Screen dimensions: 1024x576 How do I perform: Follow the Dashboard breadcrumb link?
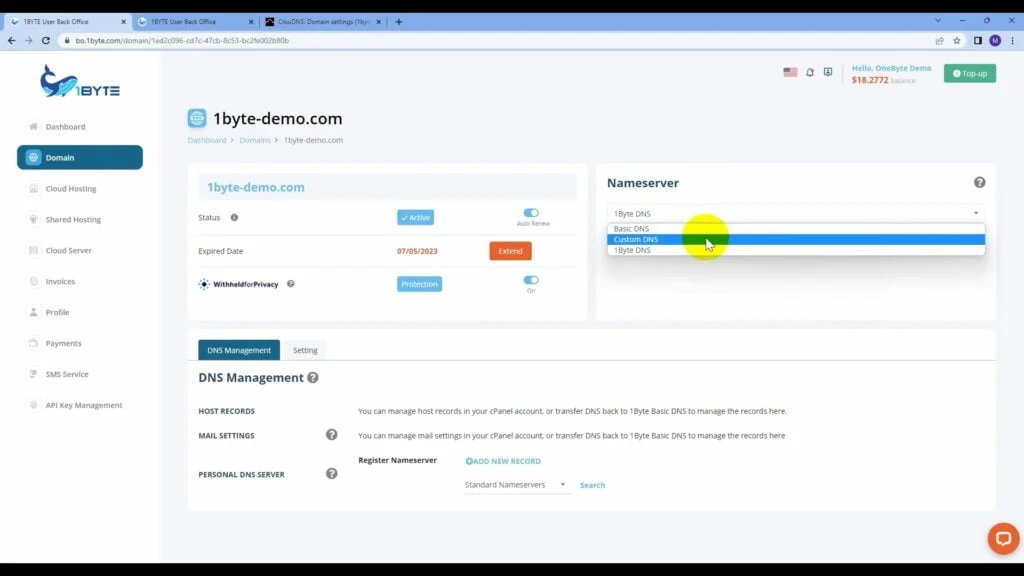click(x=207, y=140)
